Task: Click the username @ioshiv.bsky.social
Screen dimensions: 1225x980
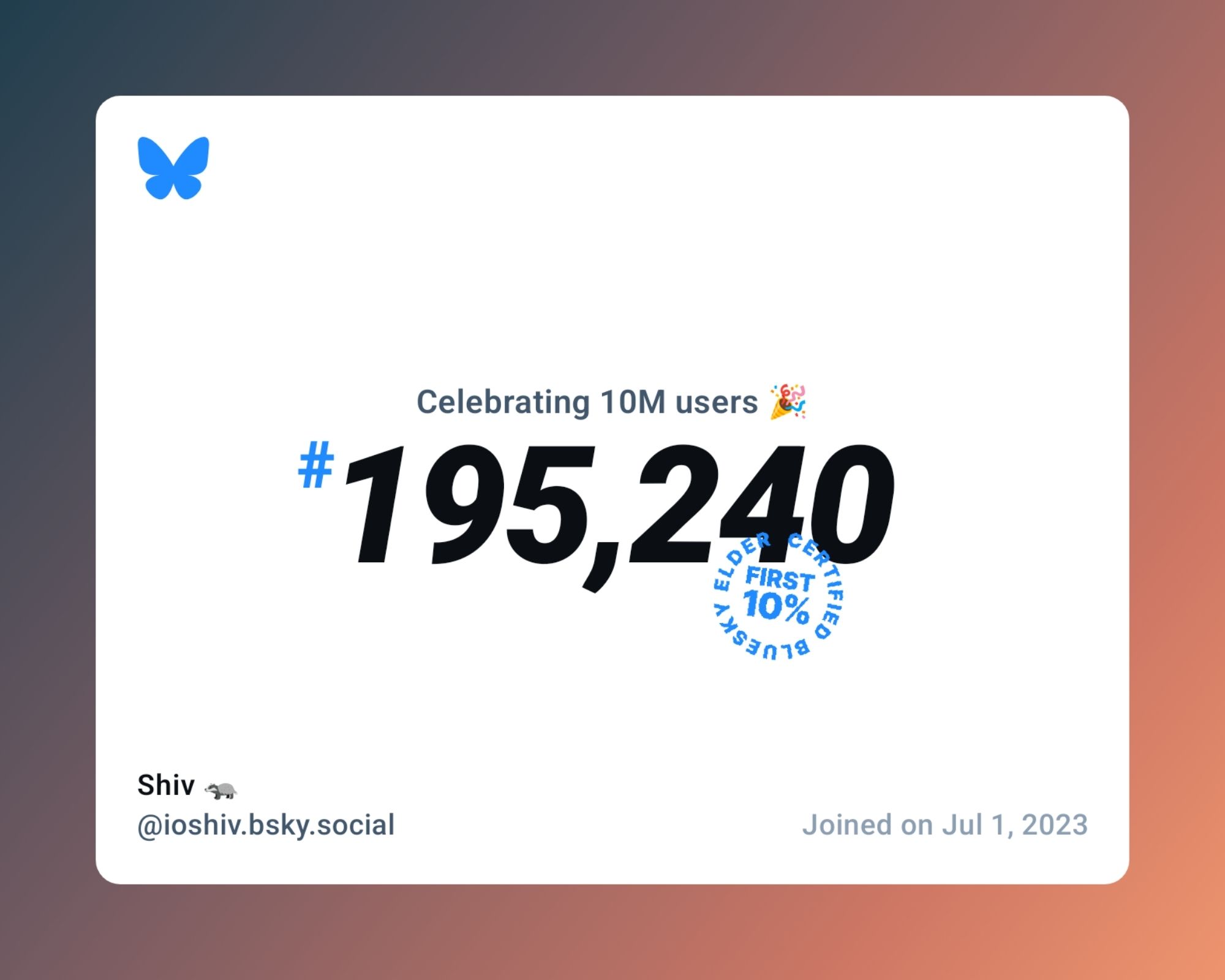Action: (x=265, y=824)
